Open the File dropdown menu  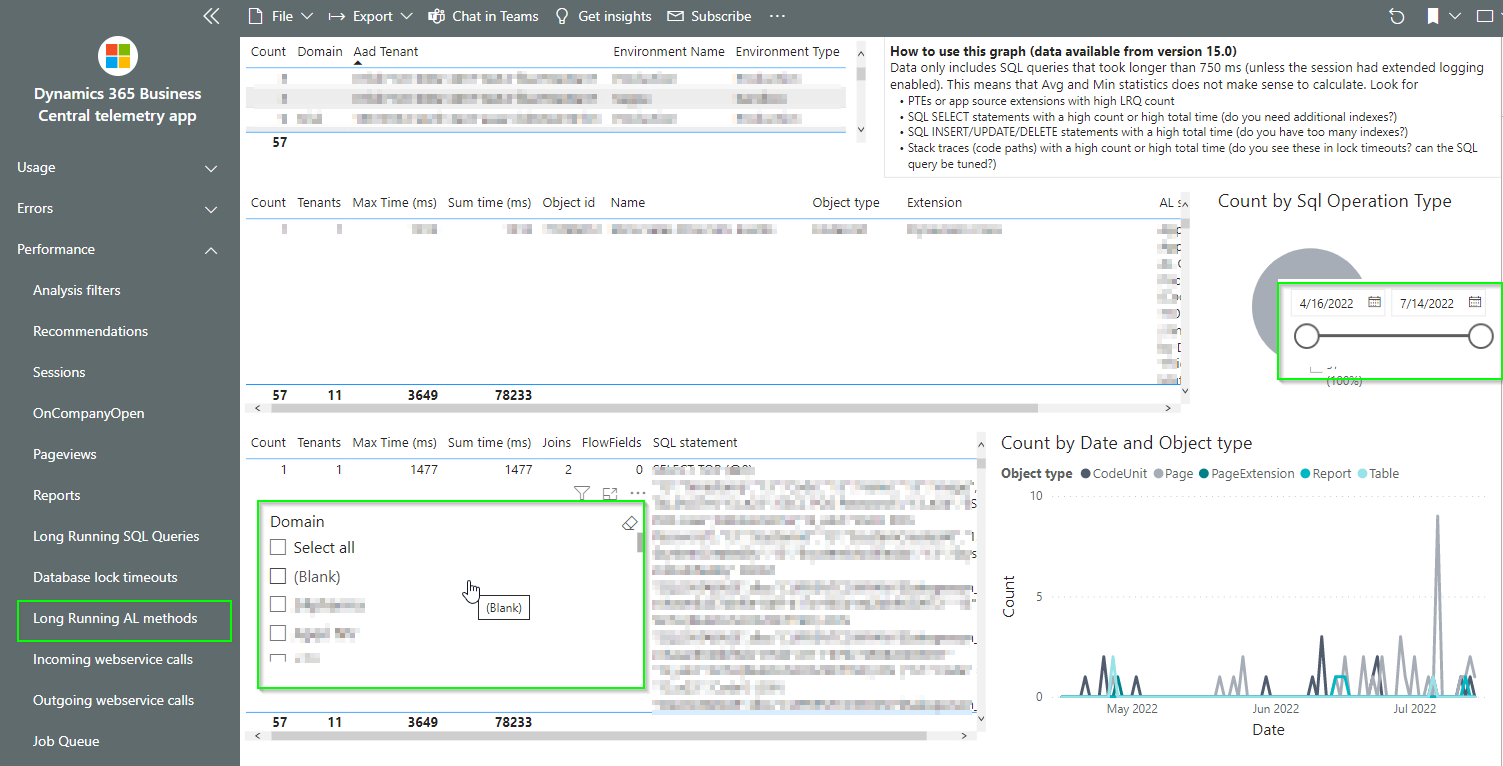(281, 15)
